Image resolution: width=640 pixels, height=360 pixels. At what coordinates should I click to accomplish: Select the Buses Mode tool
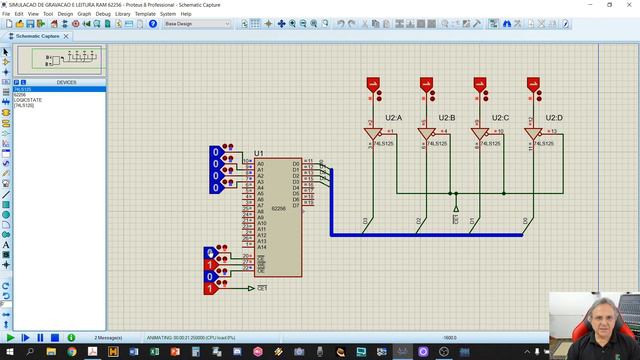tap(6, 102)
